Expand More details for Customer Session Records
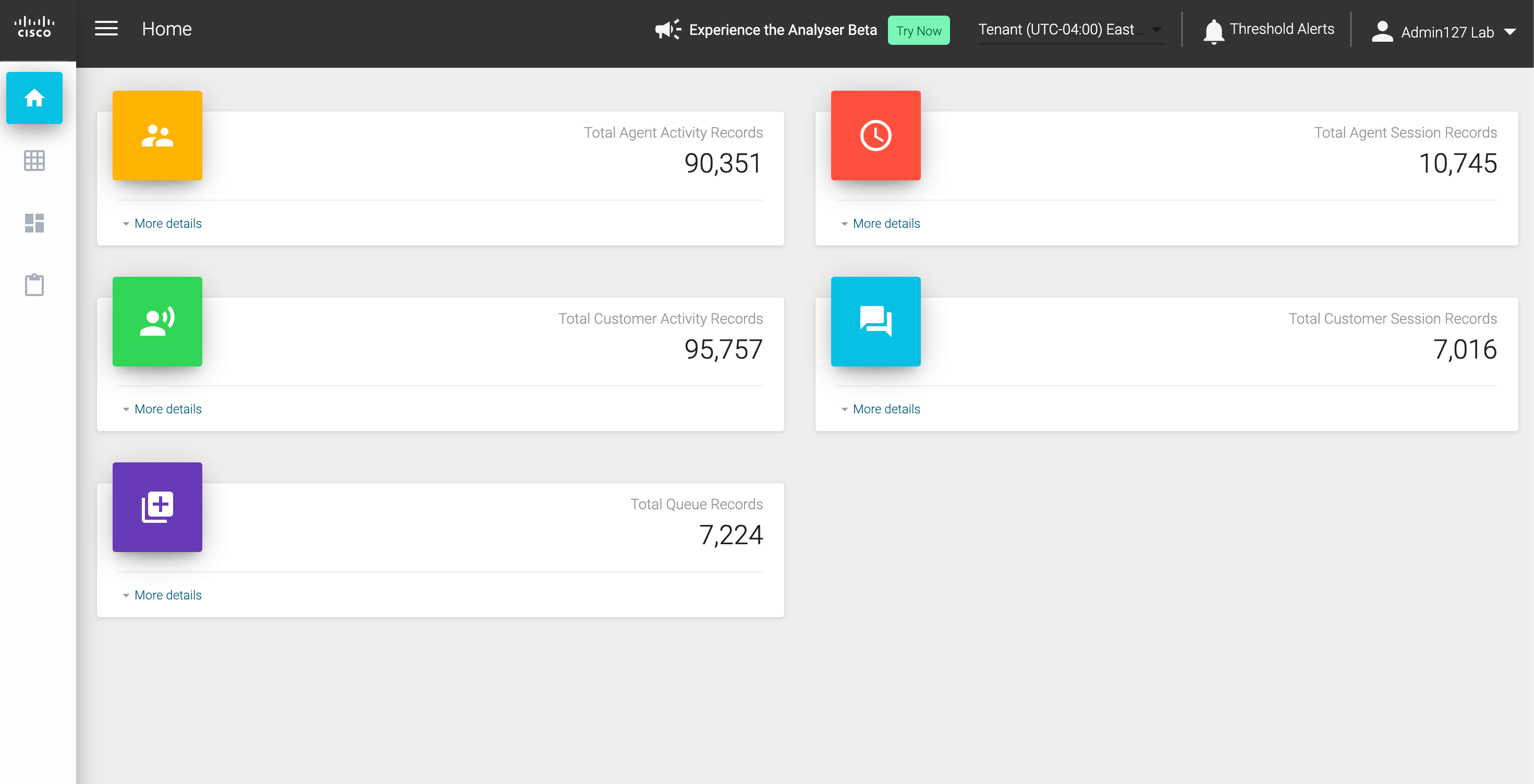The height and width of the screenshot is (784, 1534). pos(885,409)
